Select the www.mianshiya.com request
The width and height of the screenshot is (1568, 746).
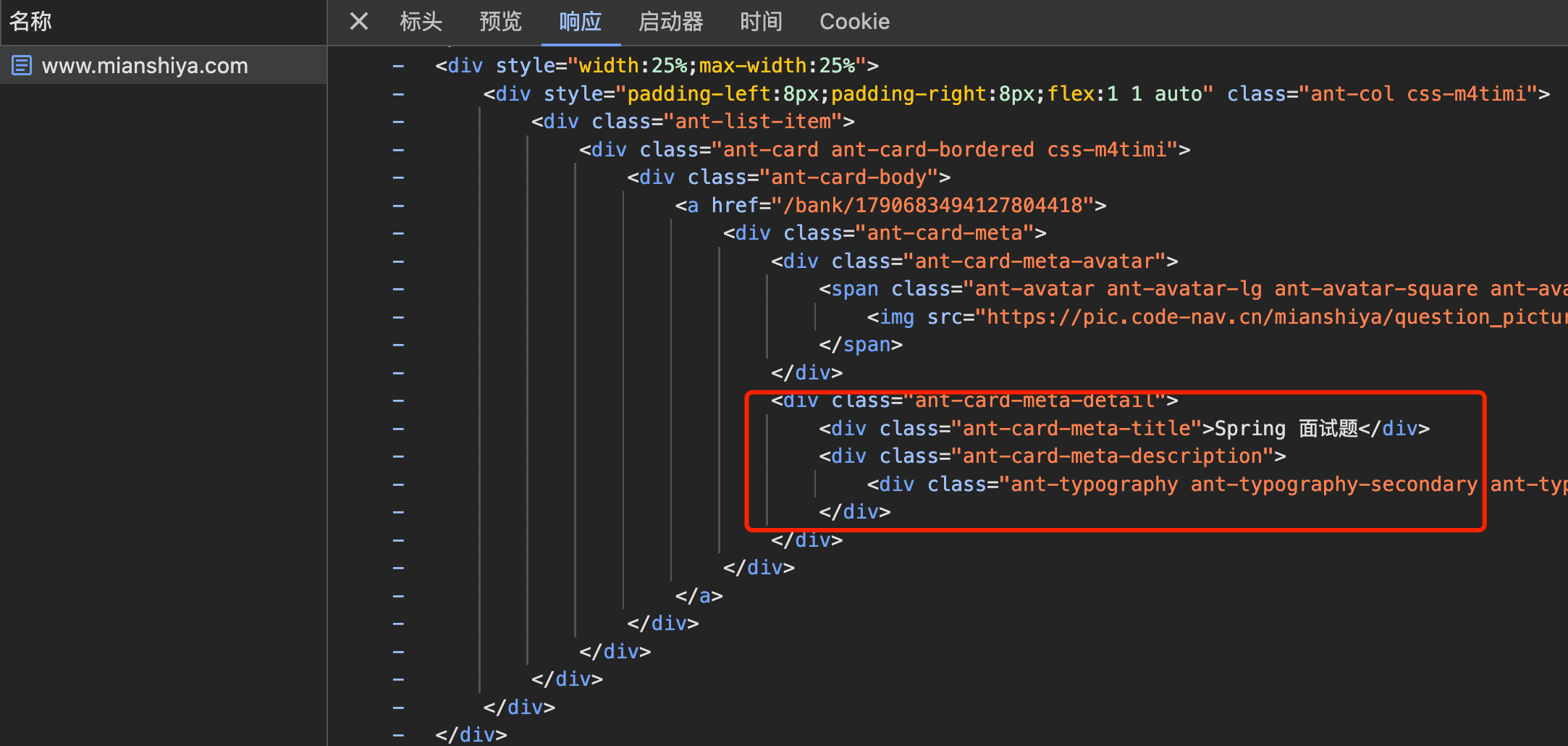pyautogui.click(x=164, y=66)
